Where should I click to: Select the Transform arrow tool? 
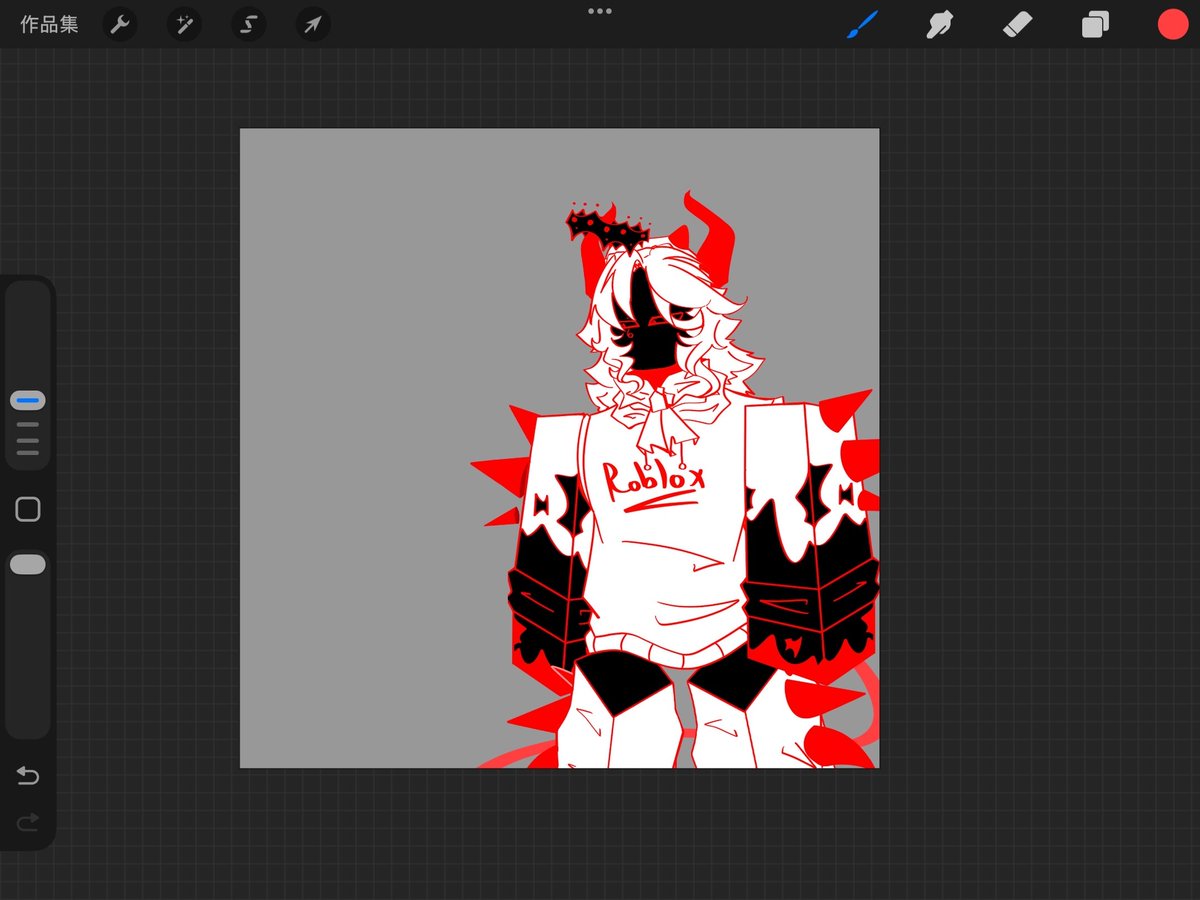pyautogui.click(x=313, y=25)
